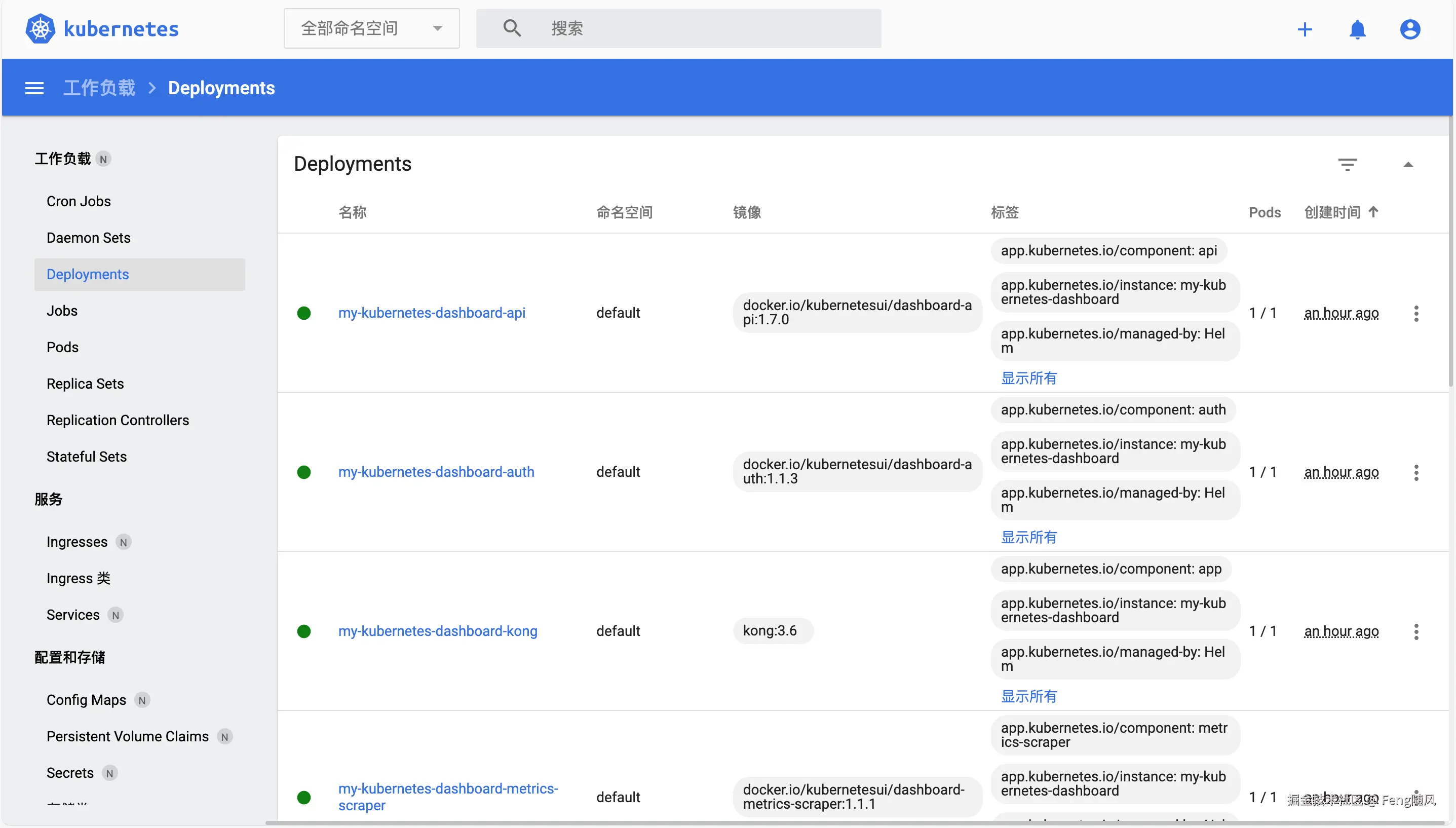The height and width of the screenshot is (828, 1456).
Task: Open my-kubernetes-dashboard-auth deployment link
Action: pyautogui.click(x=436, y=472)
